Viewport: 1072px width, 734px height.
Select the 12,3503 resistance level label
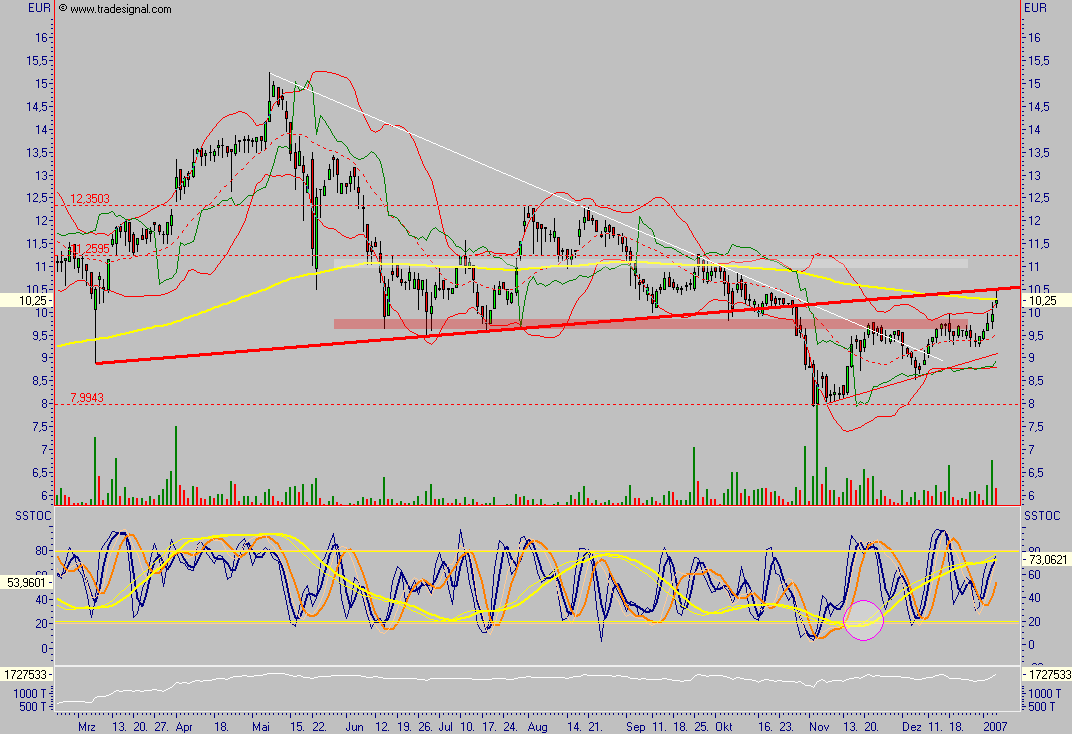click(x=90, y=199)
